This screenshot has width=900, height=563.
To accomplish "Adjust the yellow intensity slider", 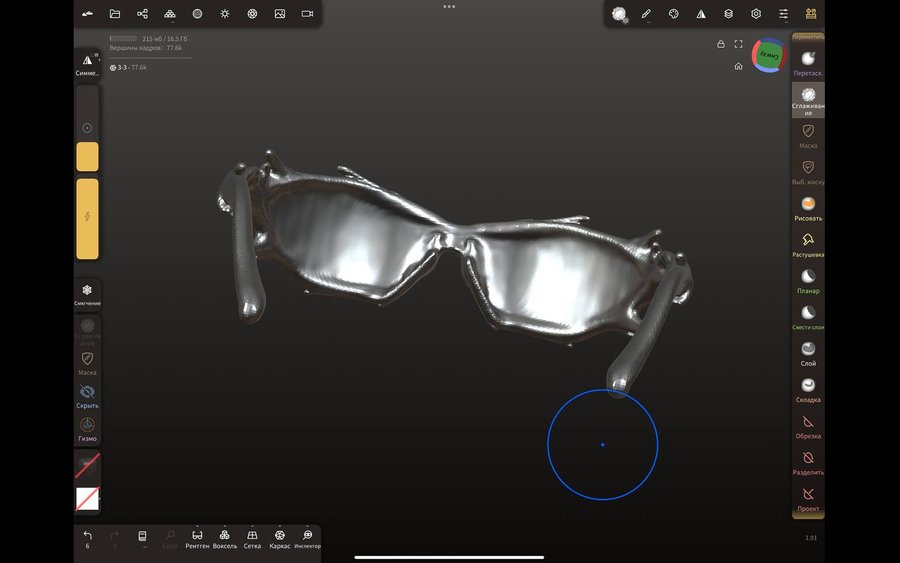I will tap(87, 219).
